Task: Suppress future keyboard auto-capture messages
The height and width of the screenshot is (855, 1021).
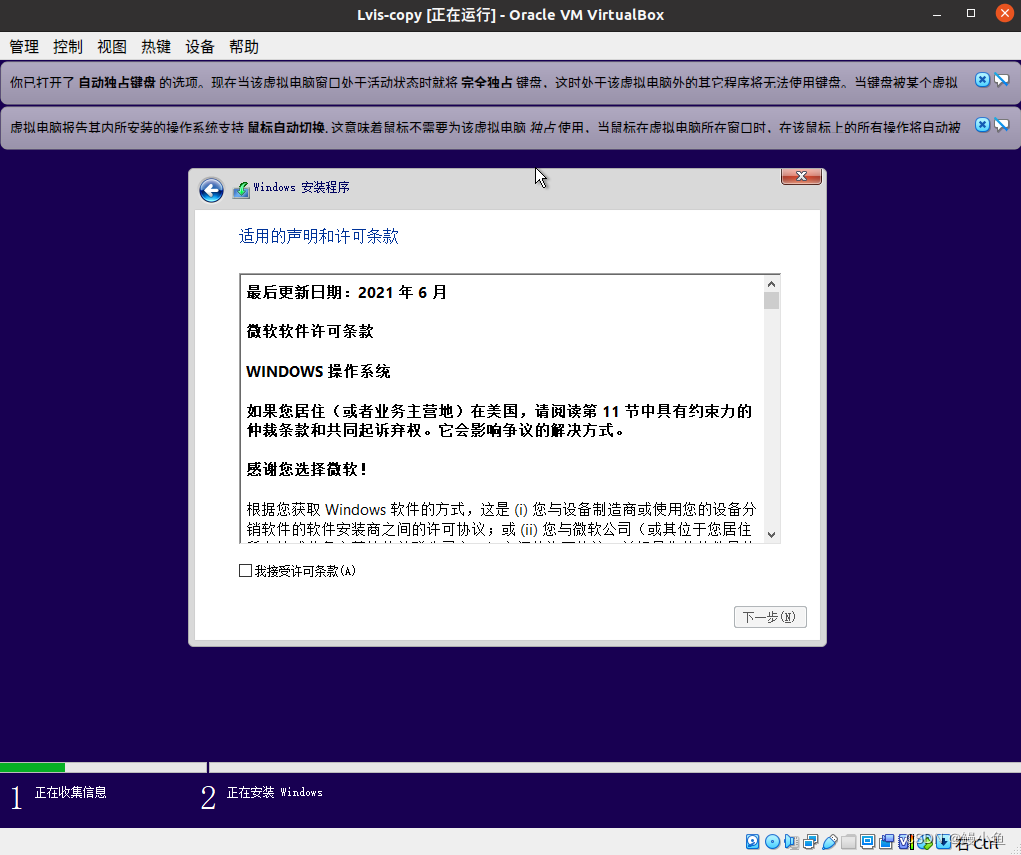Action: coord(1001,80)
